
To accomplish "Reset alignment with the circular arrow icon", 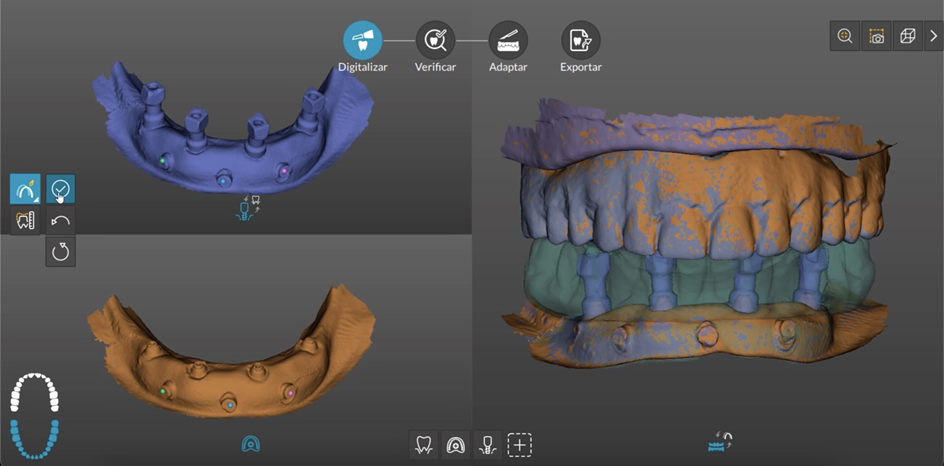I will [x=60, y=252].
